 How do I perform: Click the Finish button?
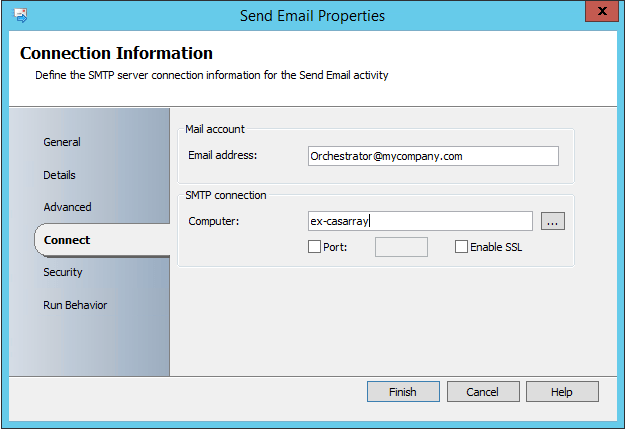click(403, 392)
